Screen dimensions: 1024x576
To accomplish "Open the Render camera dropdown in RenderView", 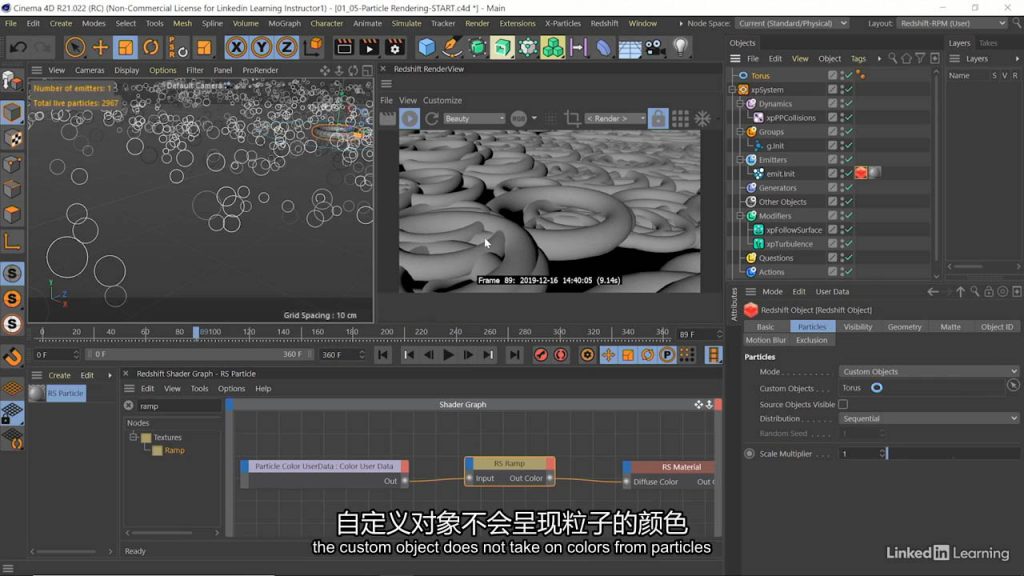I will pyautogui.click(x=615, y=118).
